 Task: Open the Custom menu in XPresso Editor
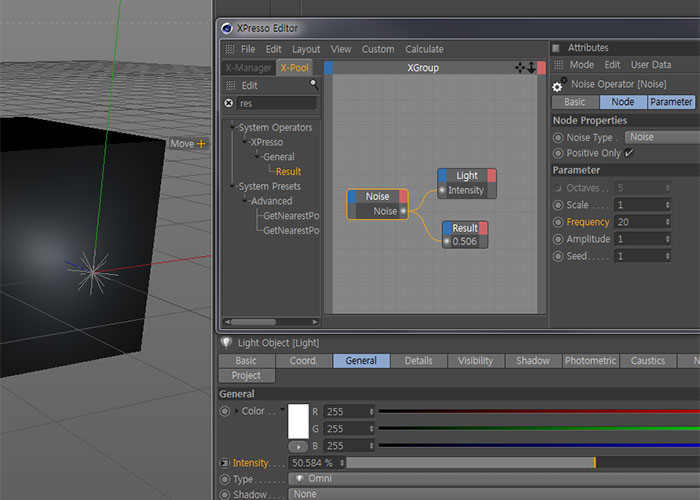coord(378,49)
